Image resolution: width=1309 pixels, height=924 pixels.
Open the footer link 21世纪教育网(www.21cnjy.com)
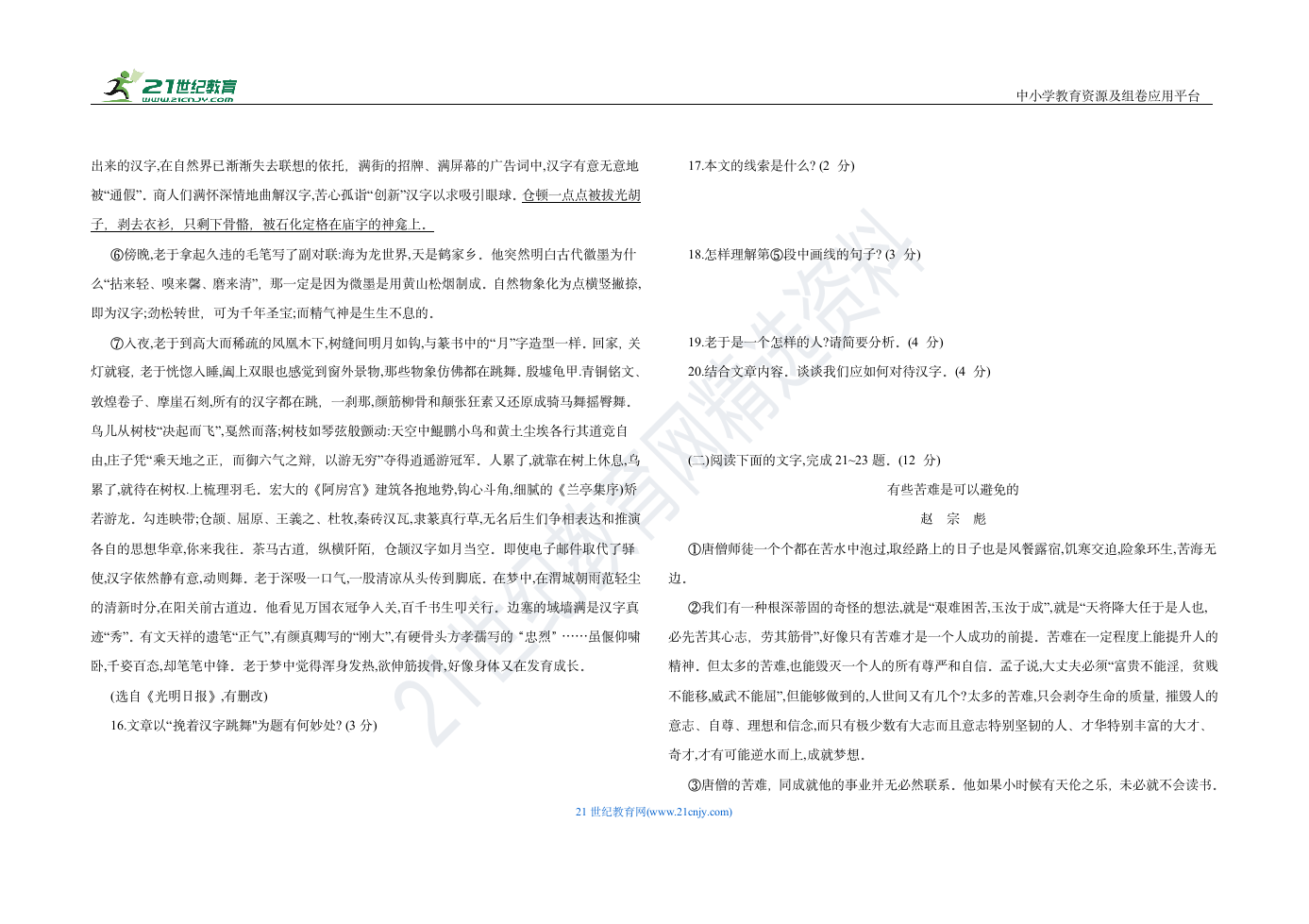pos(653,812)
